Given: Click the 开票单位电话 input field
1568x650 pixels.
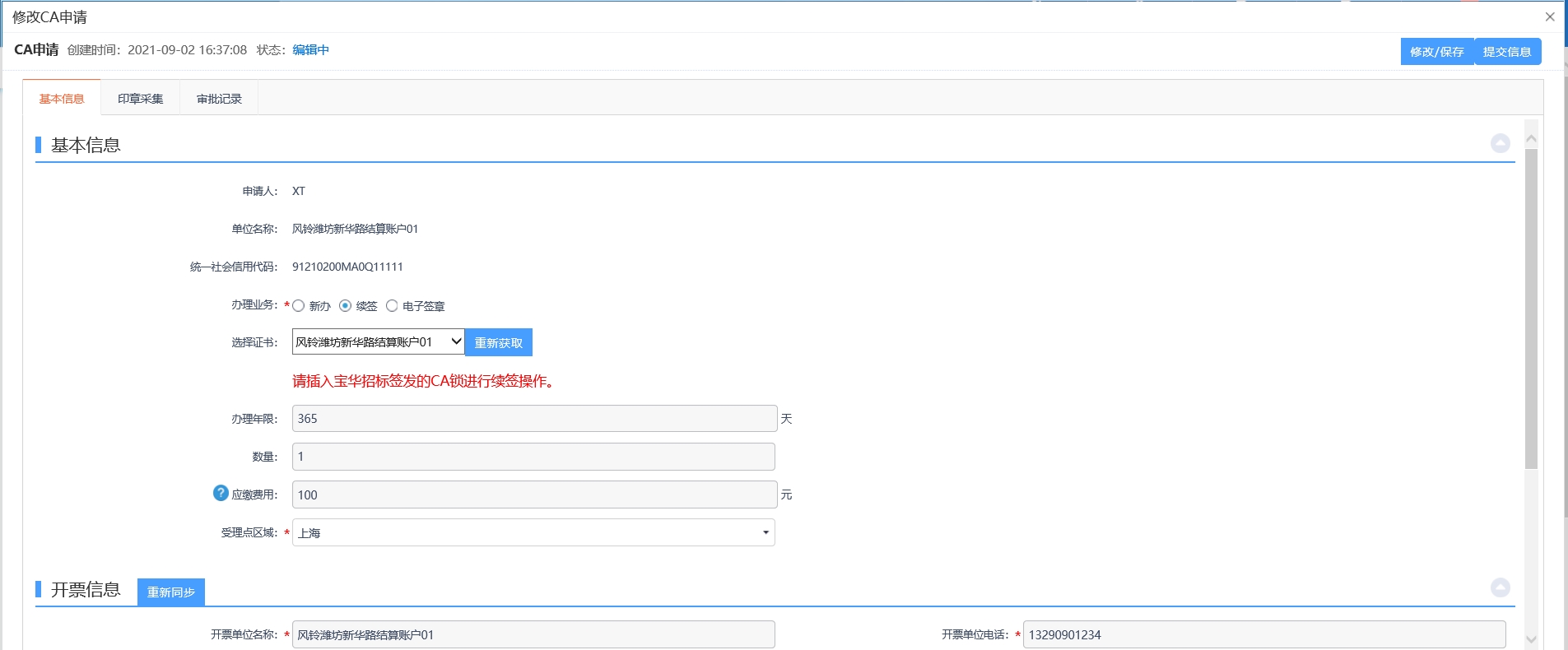Looking at the screenshot, I should pyautogui.click(x=1263, y=634).
